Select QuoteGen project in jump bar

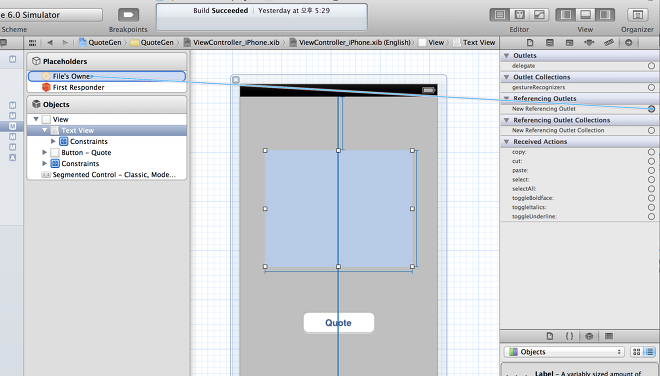pyautogui.click(x=100, y=43)
